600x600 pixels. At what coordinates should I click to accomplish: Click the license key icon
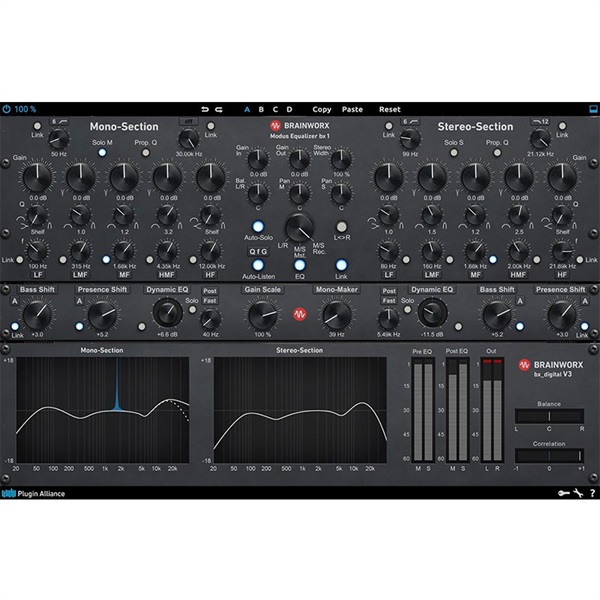[562, 493]
